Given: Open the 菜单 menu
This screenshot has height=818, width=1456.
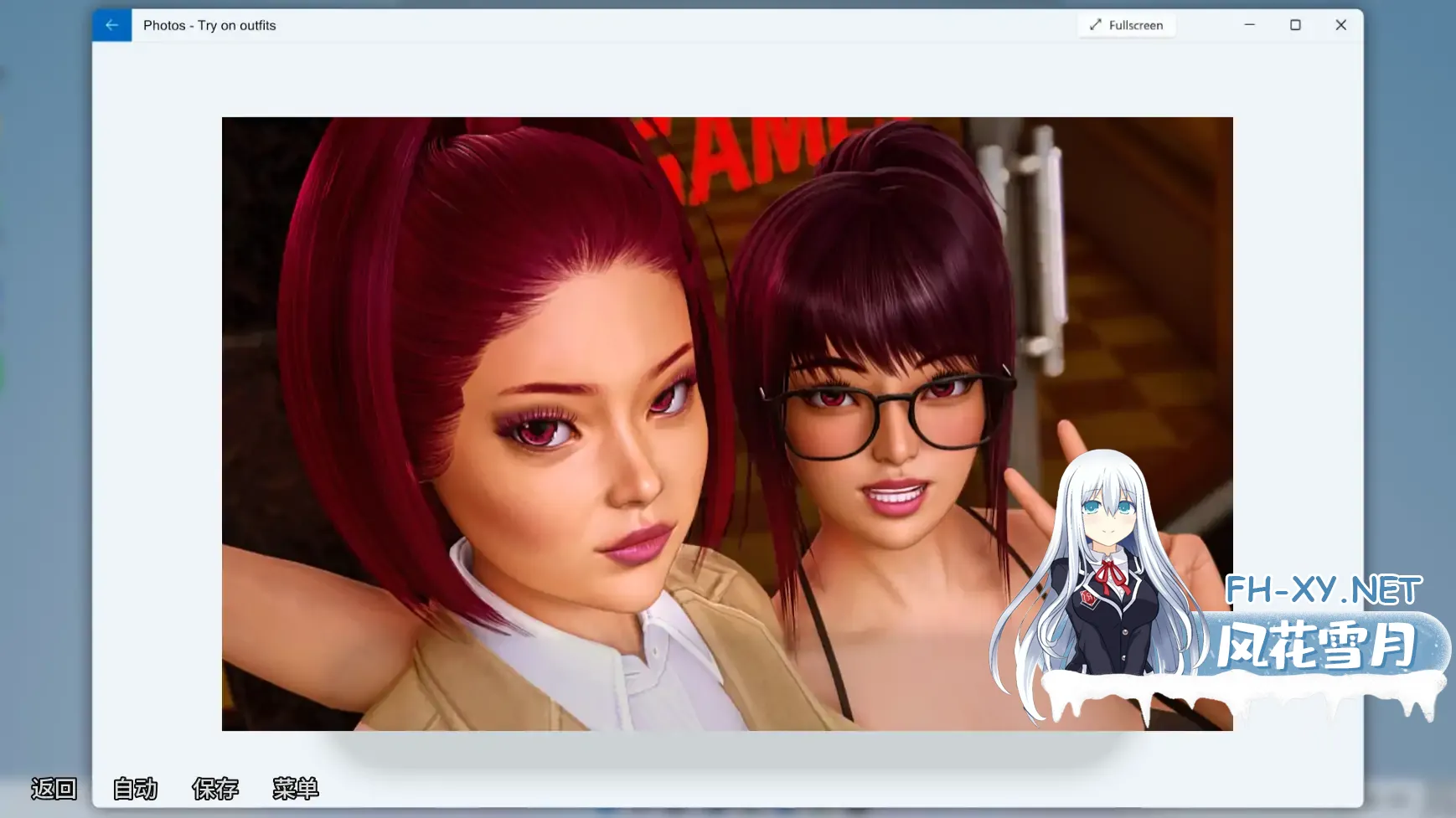Looking at the screenshot, I should 296,788.
